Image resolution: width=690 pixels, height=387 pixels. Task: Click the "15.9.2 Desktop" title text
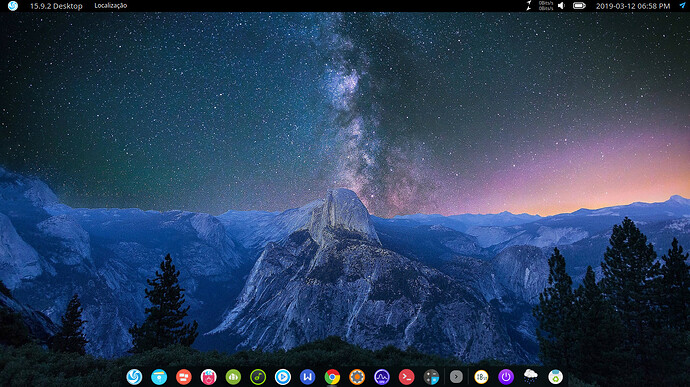pos(56,6)
